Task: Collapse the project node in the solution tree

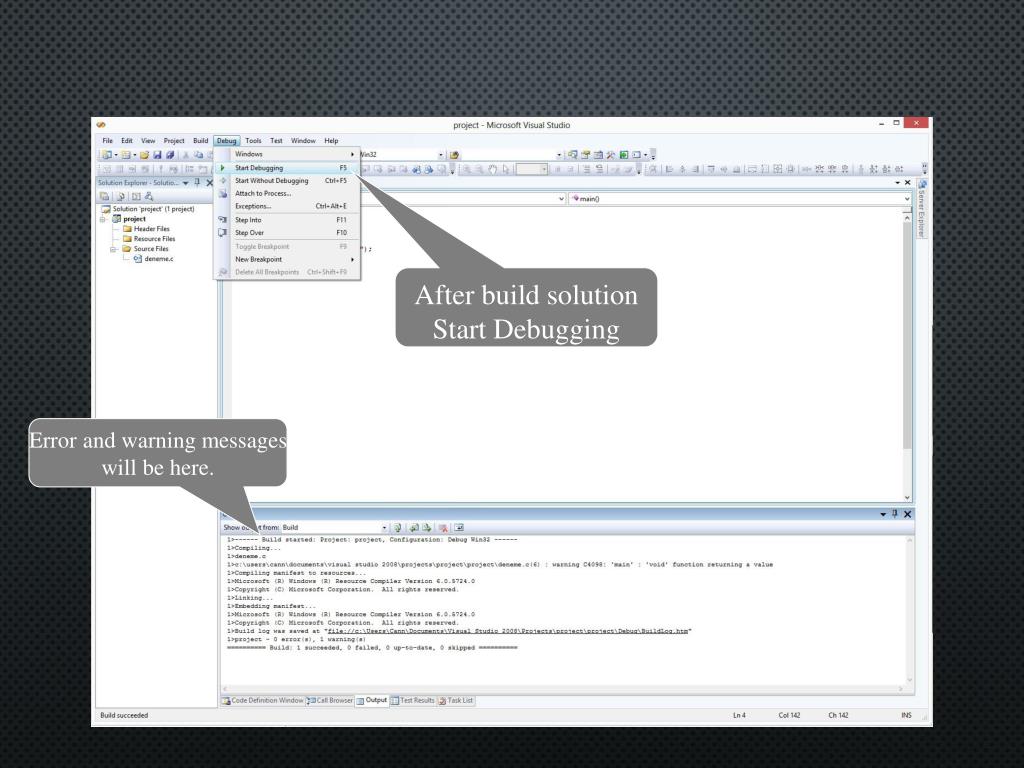Action: click(103, 219)
